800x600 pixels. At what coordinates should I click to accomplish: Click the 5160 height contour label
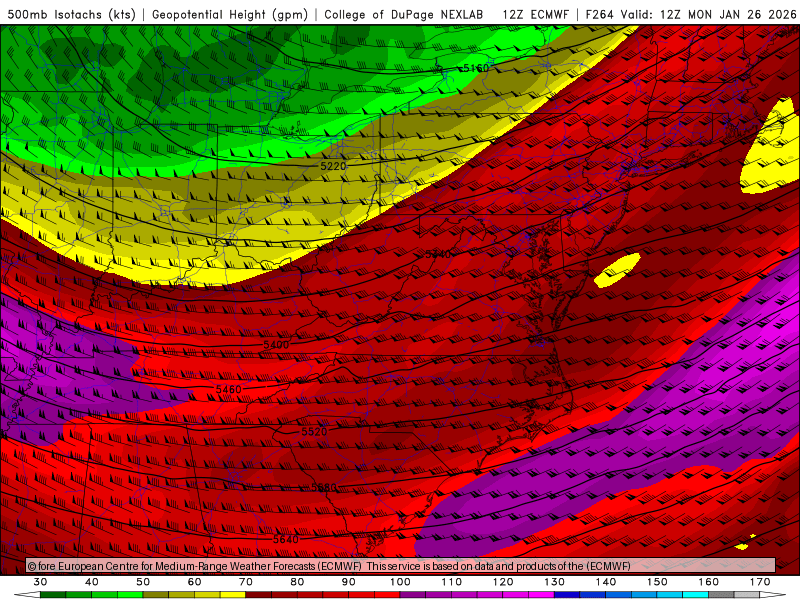[476, 68]
